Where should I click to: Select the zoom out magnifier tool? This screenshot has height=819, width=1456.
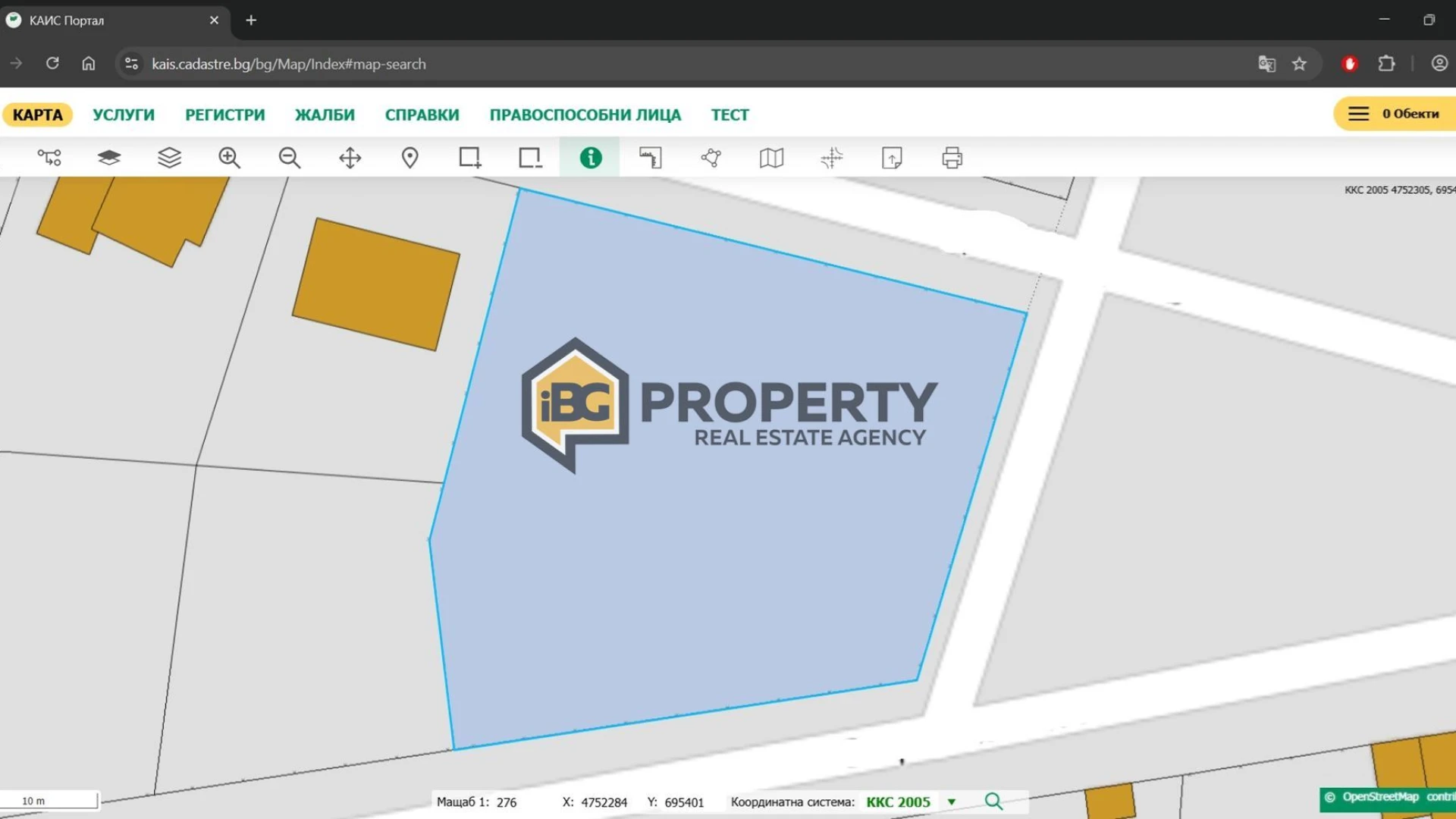point(289,158)
